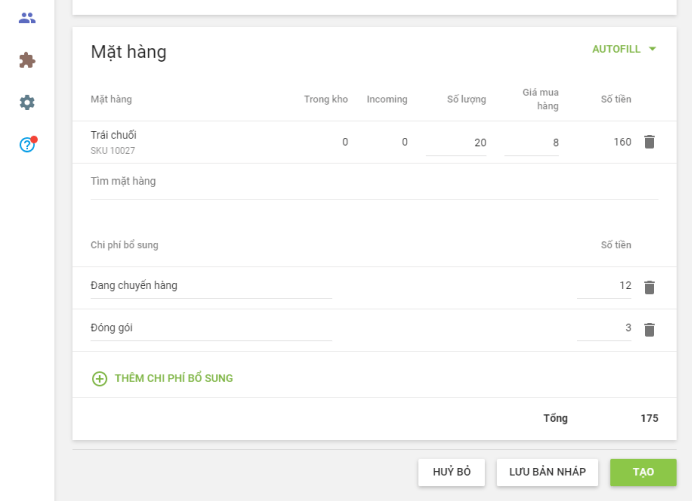Open the help question mark icon
The image size is (692, 501).
click(x=27, y=145)
